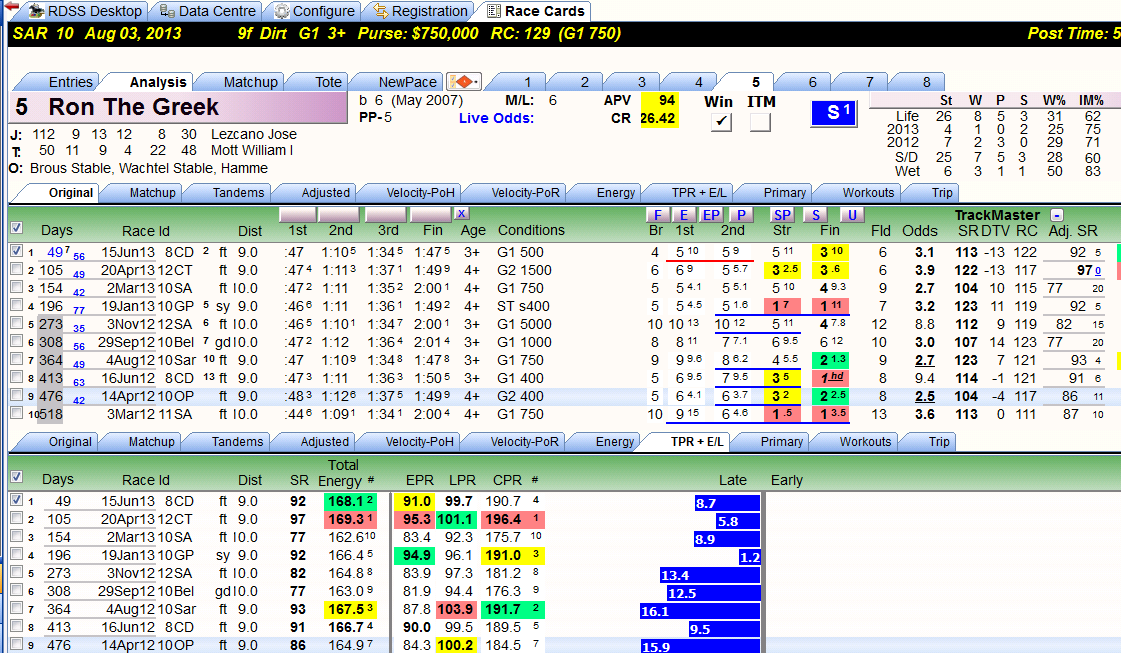Select the Race Cards tab
Image resolution: width=1121 pixels, height=653 pixels.
point(535,11)
